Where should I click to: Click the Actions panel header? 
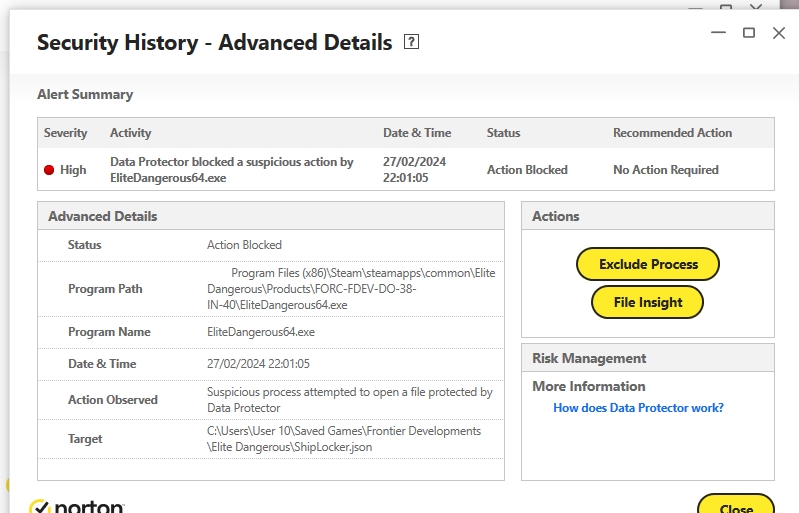(x=648, y=216)
